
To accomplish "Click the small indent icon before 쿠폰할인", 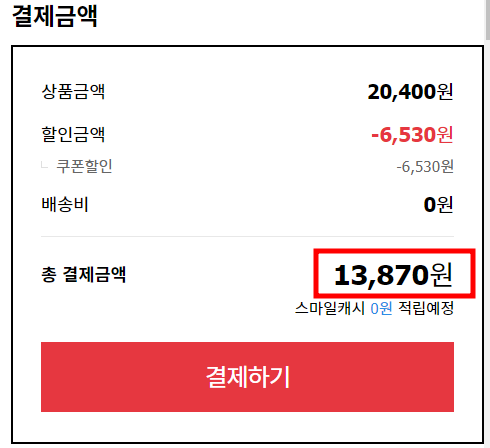I will (x=44, y=165).
